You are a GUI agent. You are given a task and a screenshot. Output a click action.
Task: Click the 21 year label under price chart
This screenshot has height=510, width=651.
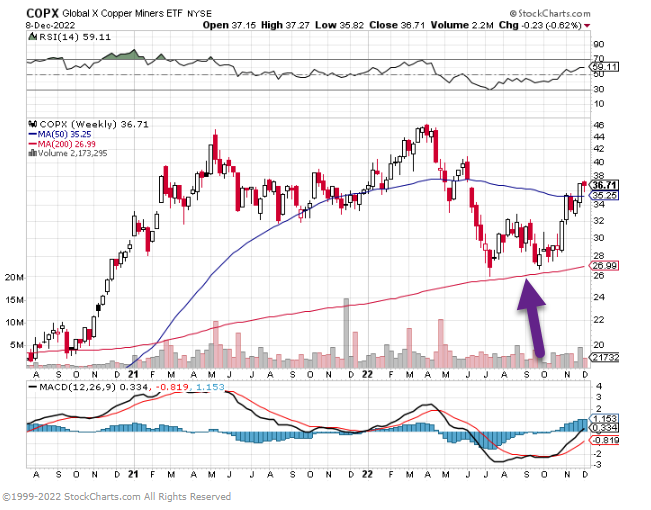(133, 374)
